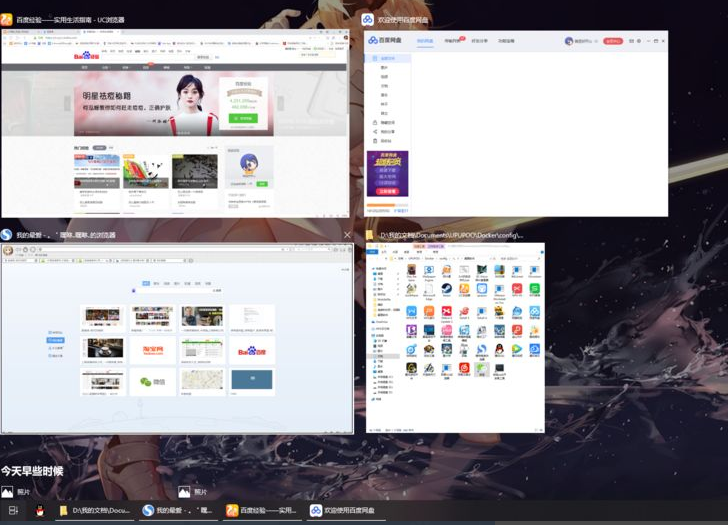Screen dimensions: 728x525
Task: Click the green button in the Baidu Jingyan banner
Action: click(243, 118)
